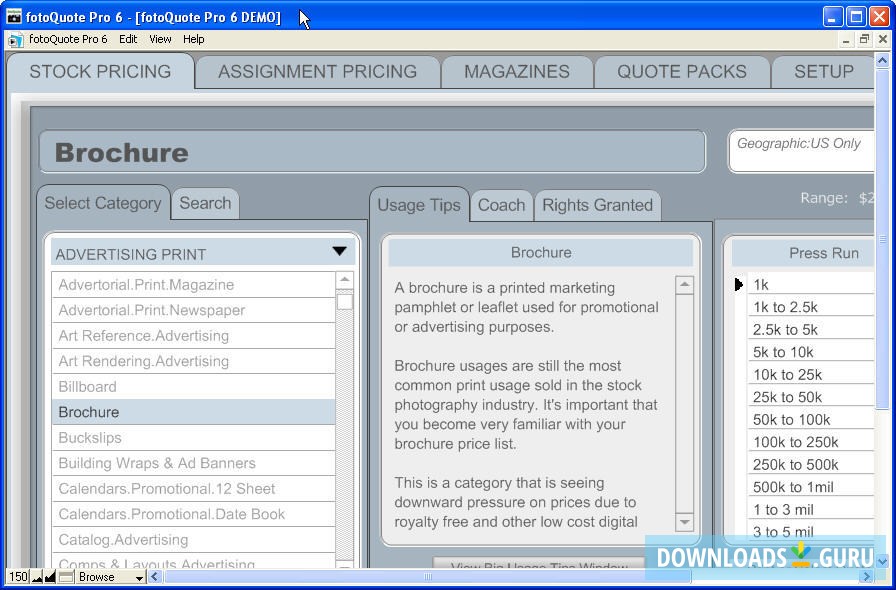The height and width of the screenshot is (590, 896).
Task: Switch to the Search tab
Action: [x=205, y=203]
